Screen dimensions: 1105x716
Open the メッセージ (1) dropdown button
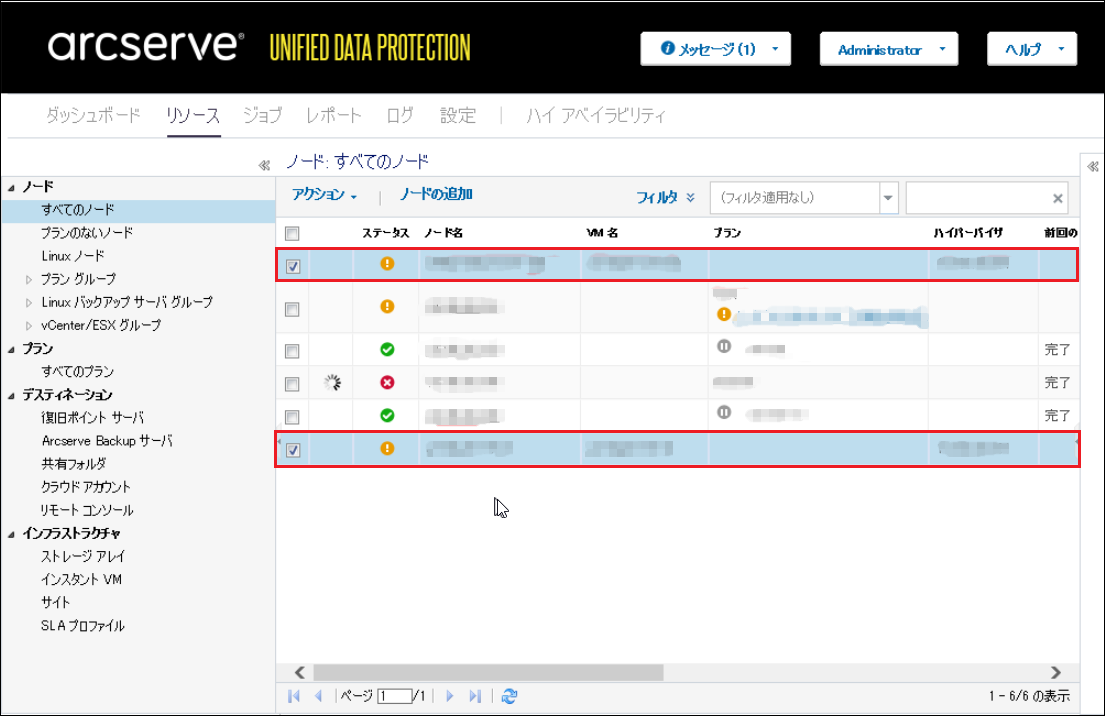click(715, 49)
